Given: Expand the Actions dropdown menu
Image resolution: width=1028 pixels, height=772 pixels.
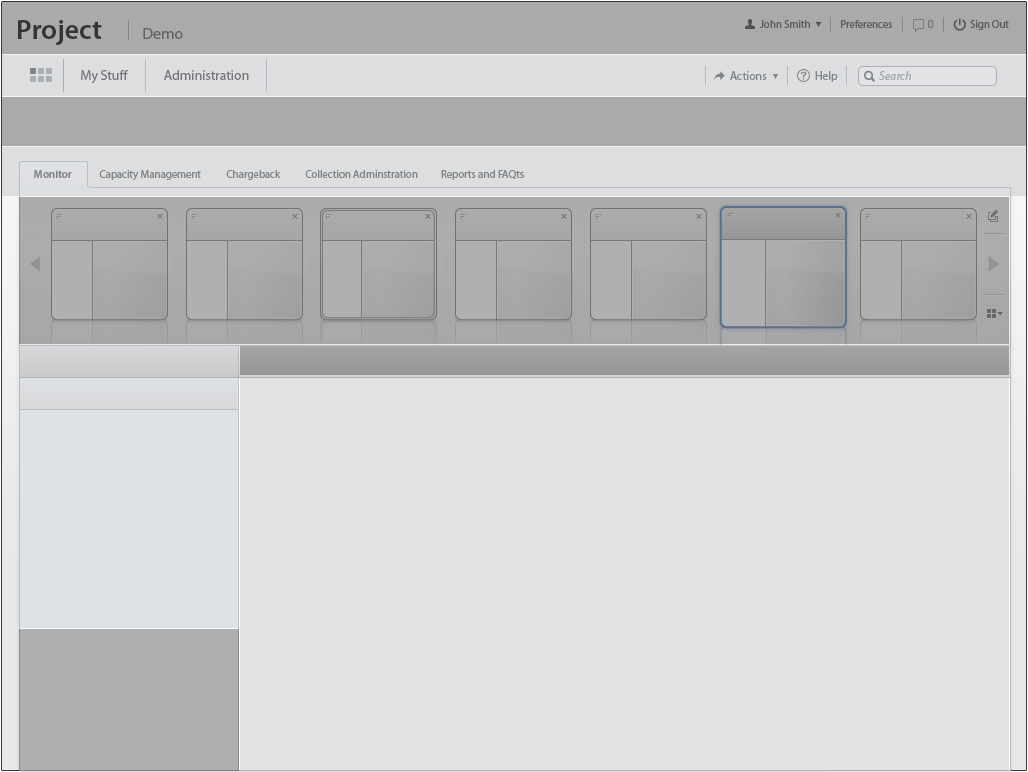Looking at the screenshot, I should pyautogui.click(x=746, y=76).
